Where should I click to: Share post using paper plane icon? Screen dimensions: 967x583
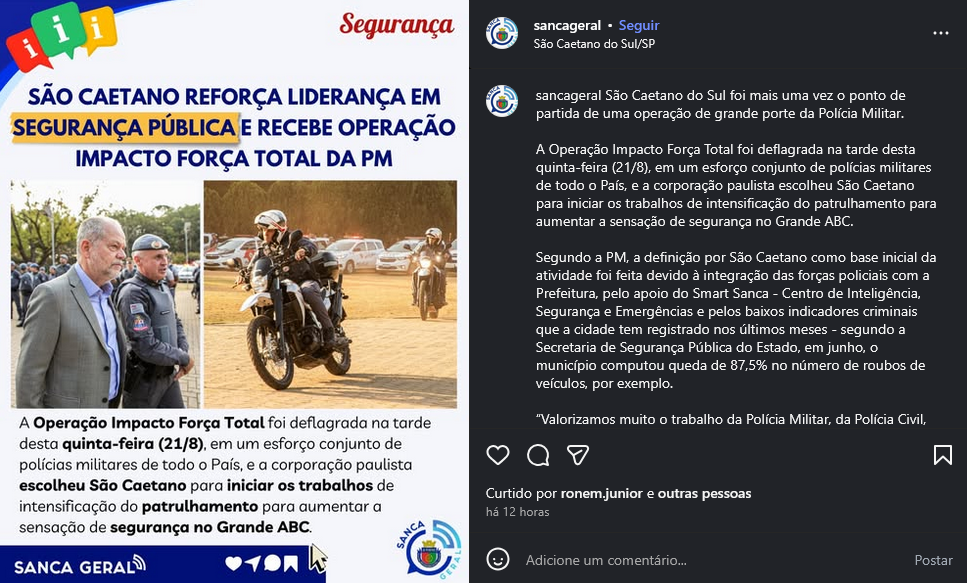pyautogui.click(x=578, y=455)
